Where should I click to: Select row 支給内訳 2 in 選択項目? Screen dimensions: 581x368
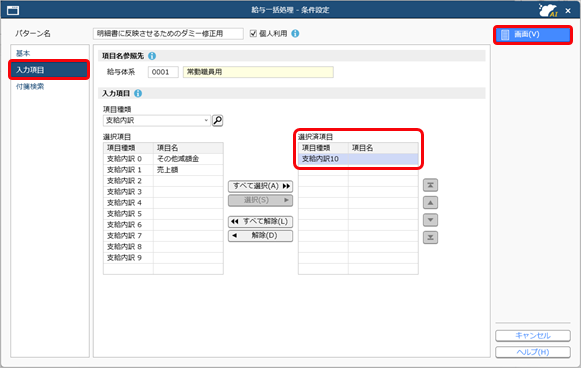tap(163, 181)
